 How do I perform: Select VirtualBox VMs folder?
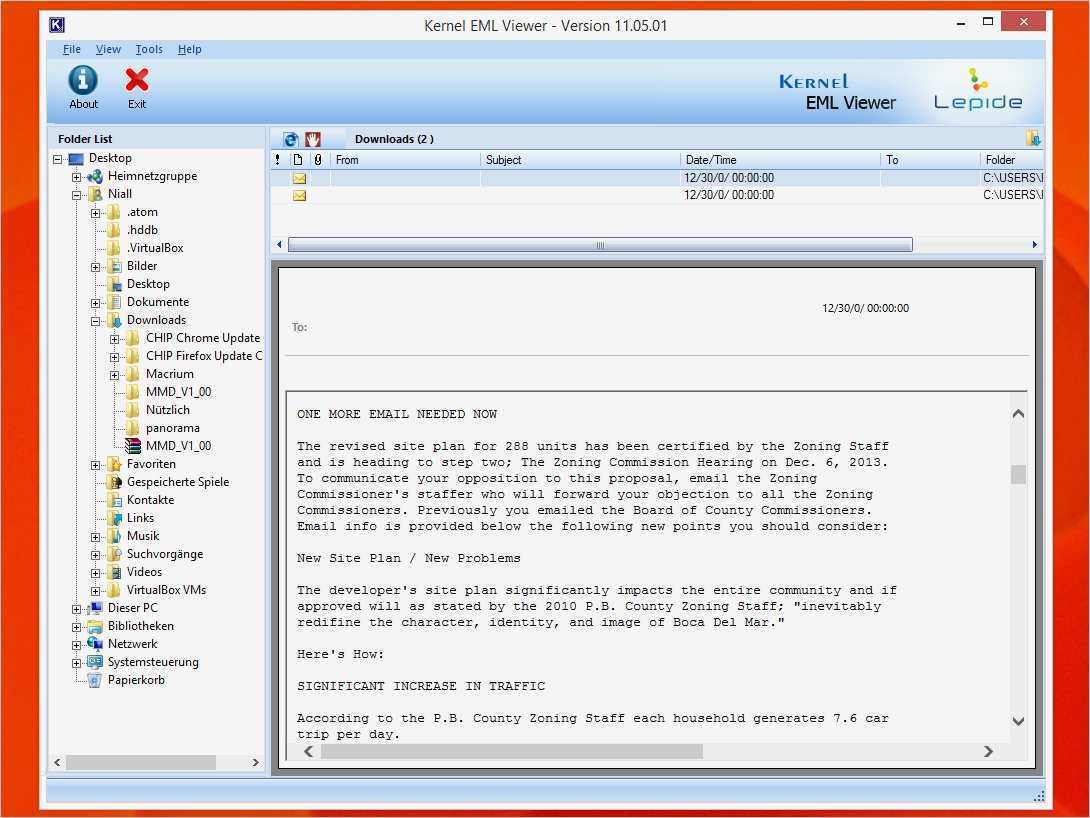pyautogui.click(x=166, y=589)
